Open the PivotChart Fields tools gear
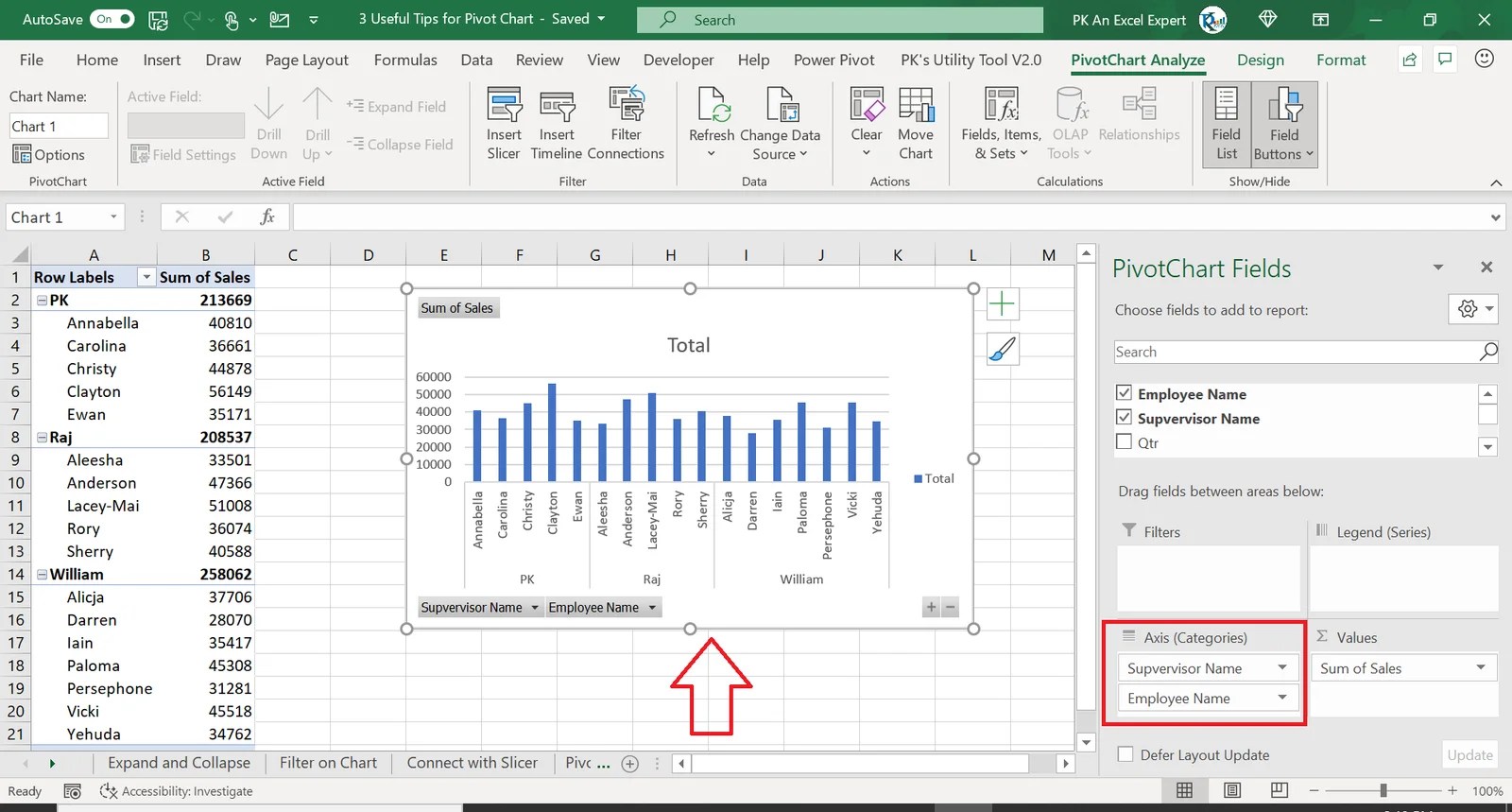 (1472, 308)
